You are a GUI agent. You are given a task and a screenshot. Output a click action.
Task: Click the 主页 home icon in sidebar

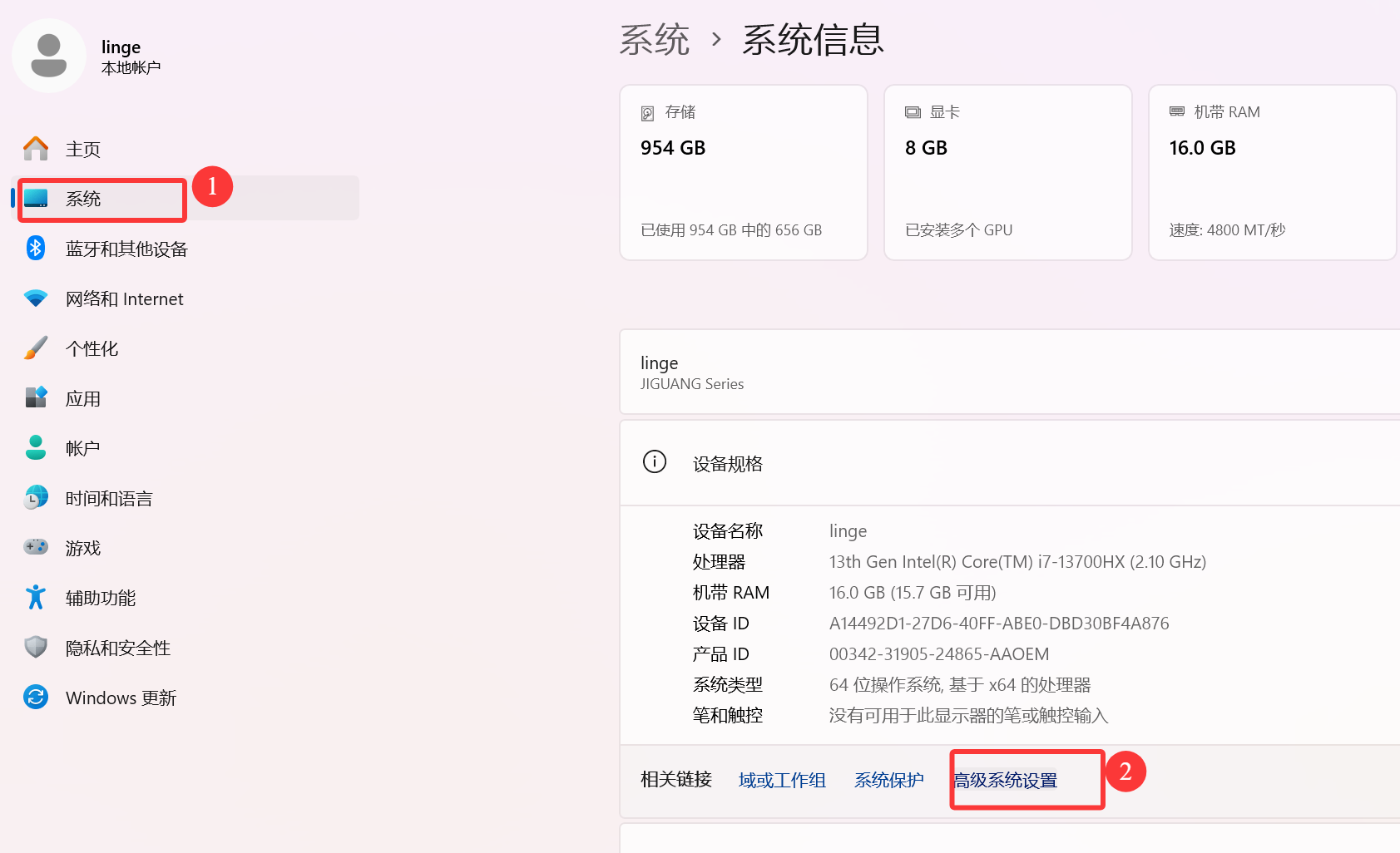click(x=36, y=149)
